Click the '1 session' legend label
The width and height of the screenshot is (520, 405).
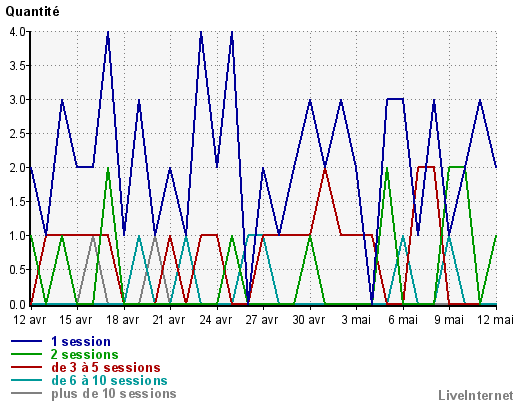pos(81,342)
